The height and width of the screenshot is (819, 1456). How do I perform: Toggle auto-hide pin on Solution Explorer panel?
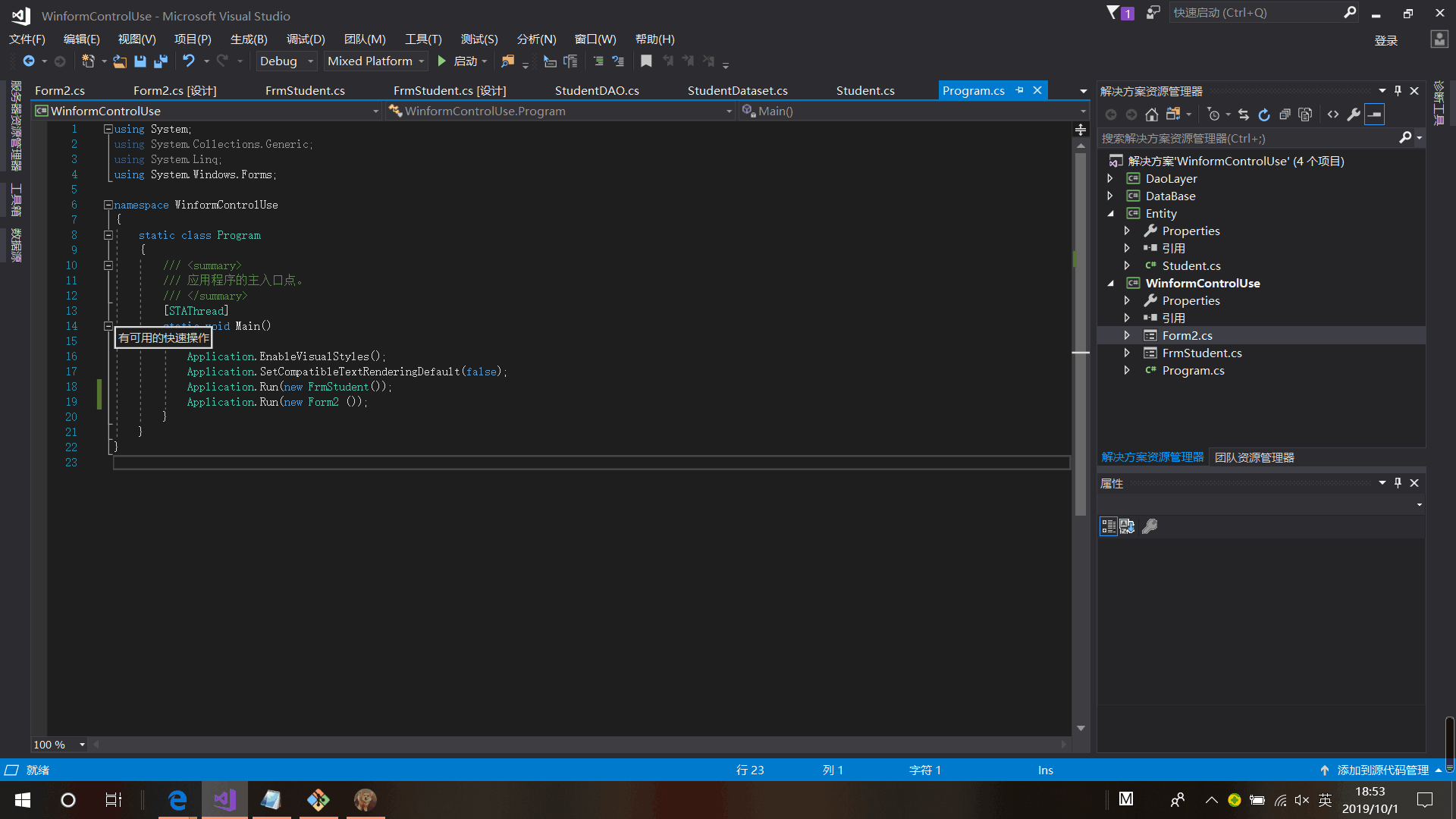pyautogui.click(x=1398, y=91)
